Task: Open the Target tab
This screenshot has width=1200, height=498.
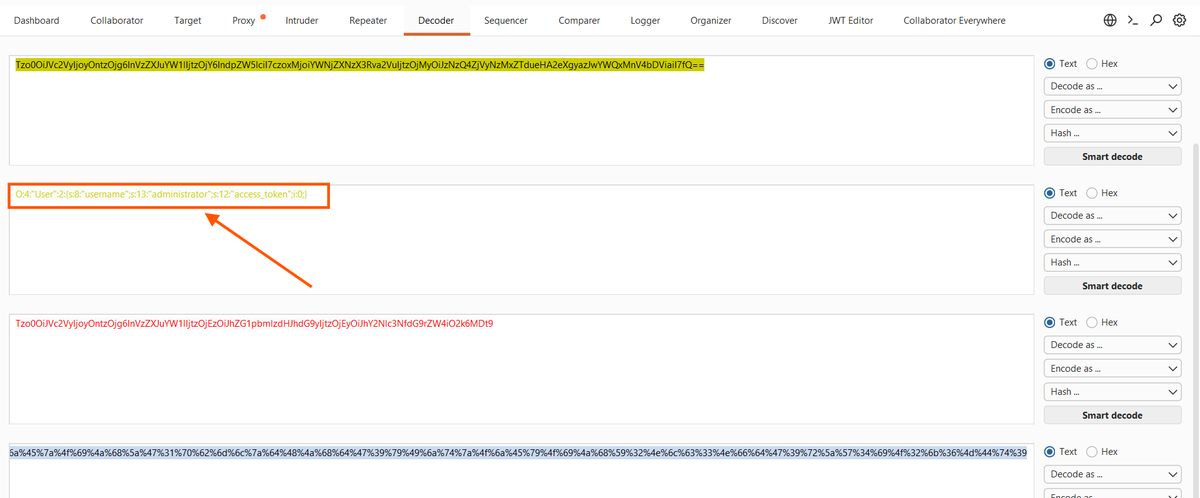Action: [187, 20]
